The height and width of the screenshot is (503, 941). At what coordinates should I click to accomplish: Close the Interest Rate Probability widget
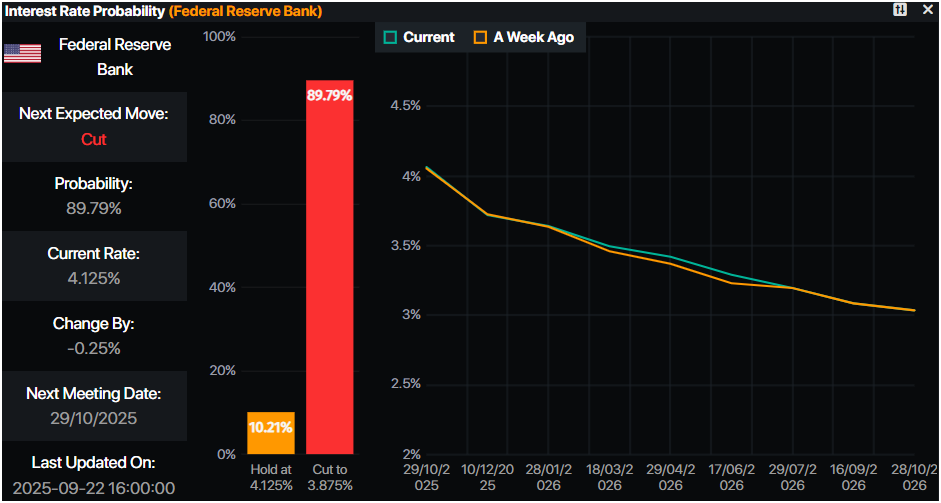pos(926,10)
